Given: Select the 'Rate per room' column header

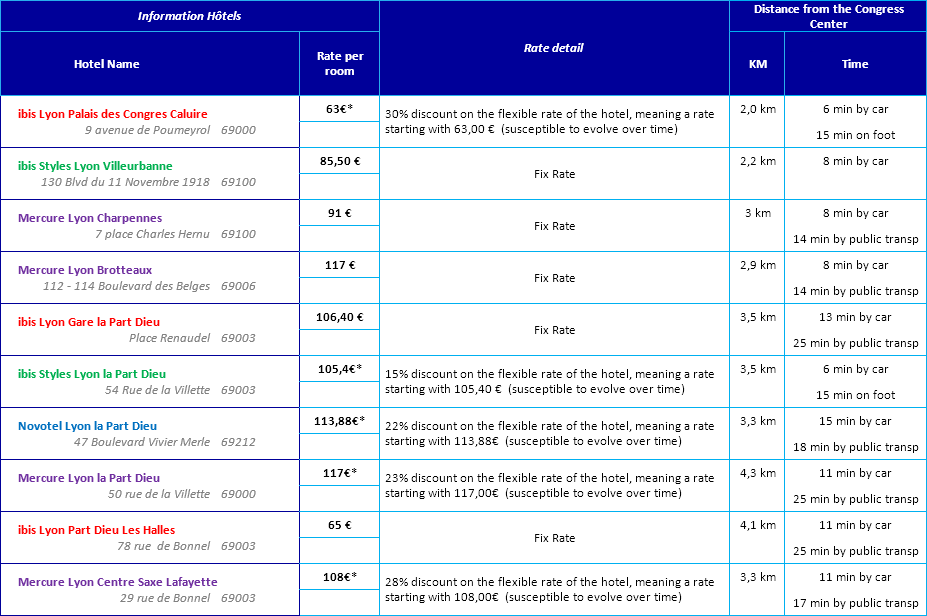Looking at the screenshot, I should [x=340, y=63].
